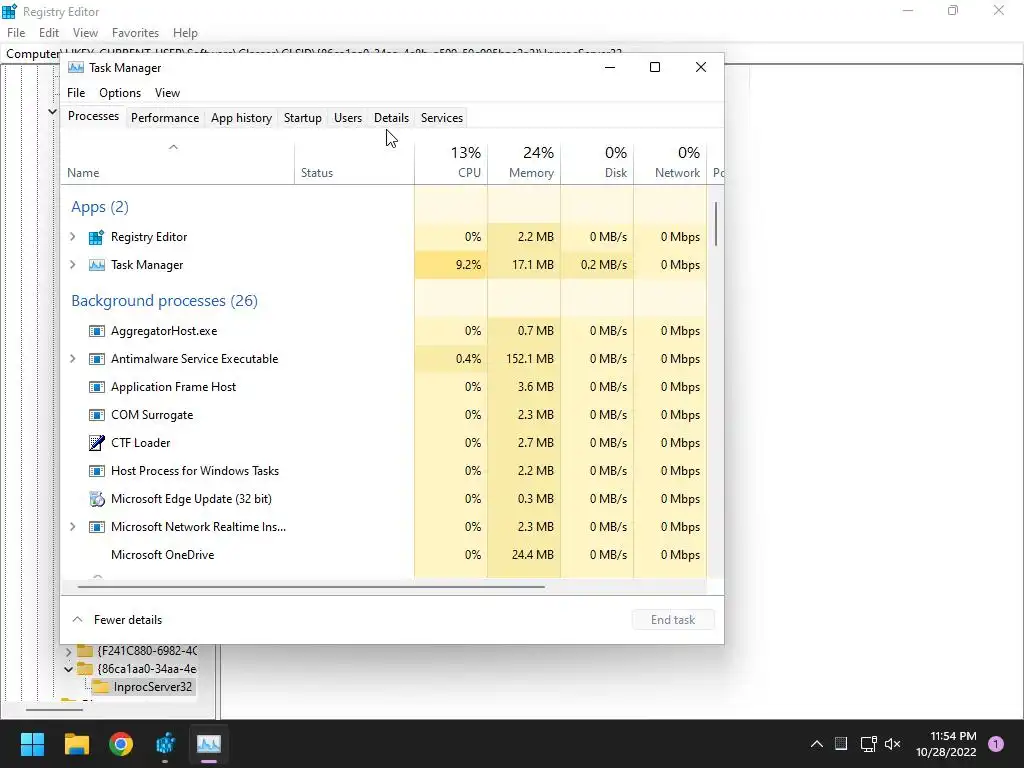Open File Explorer from the taskbar
The image size is (1024, 768).
coord(76,744)
